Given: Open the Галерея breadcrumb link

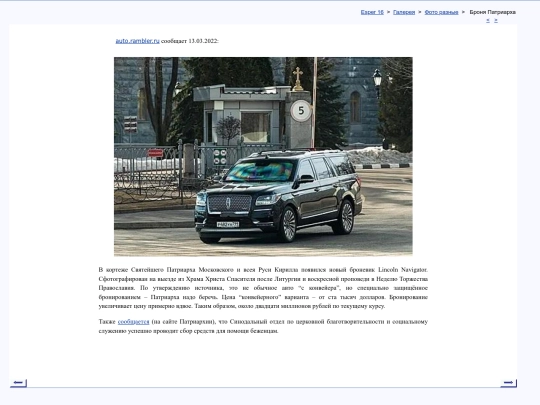Looking at the screenshot, I should [x=404, y=12].
